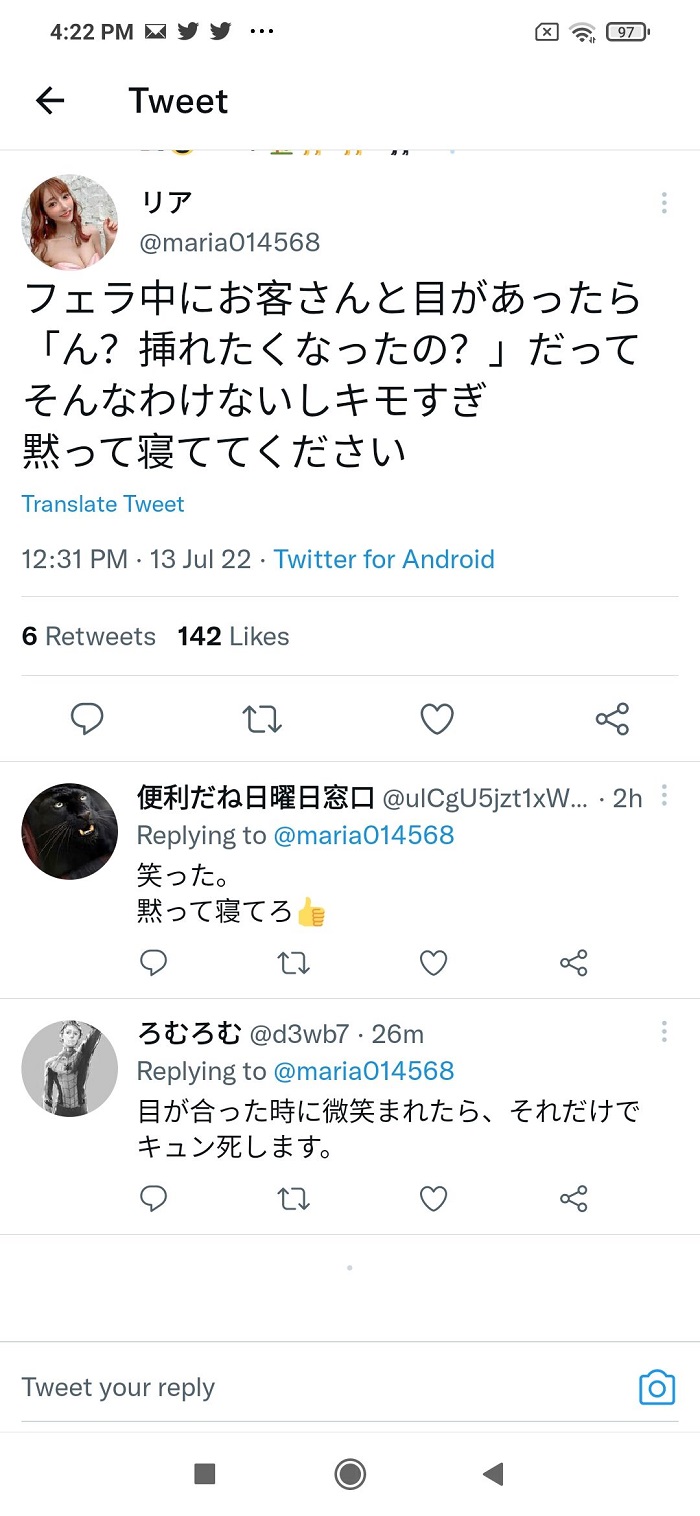Share the main tweet
700x1516 pixels.
[x=612, y=719]
